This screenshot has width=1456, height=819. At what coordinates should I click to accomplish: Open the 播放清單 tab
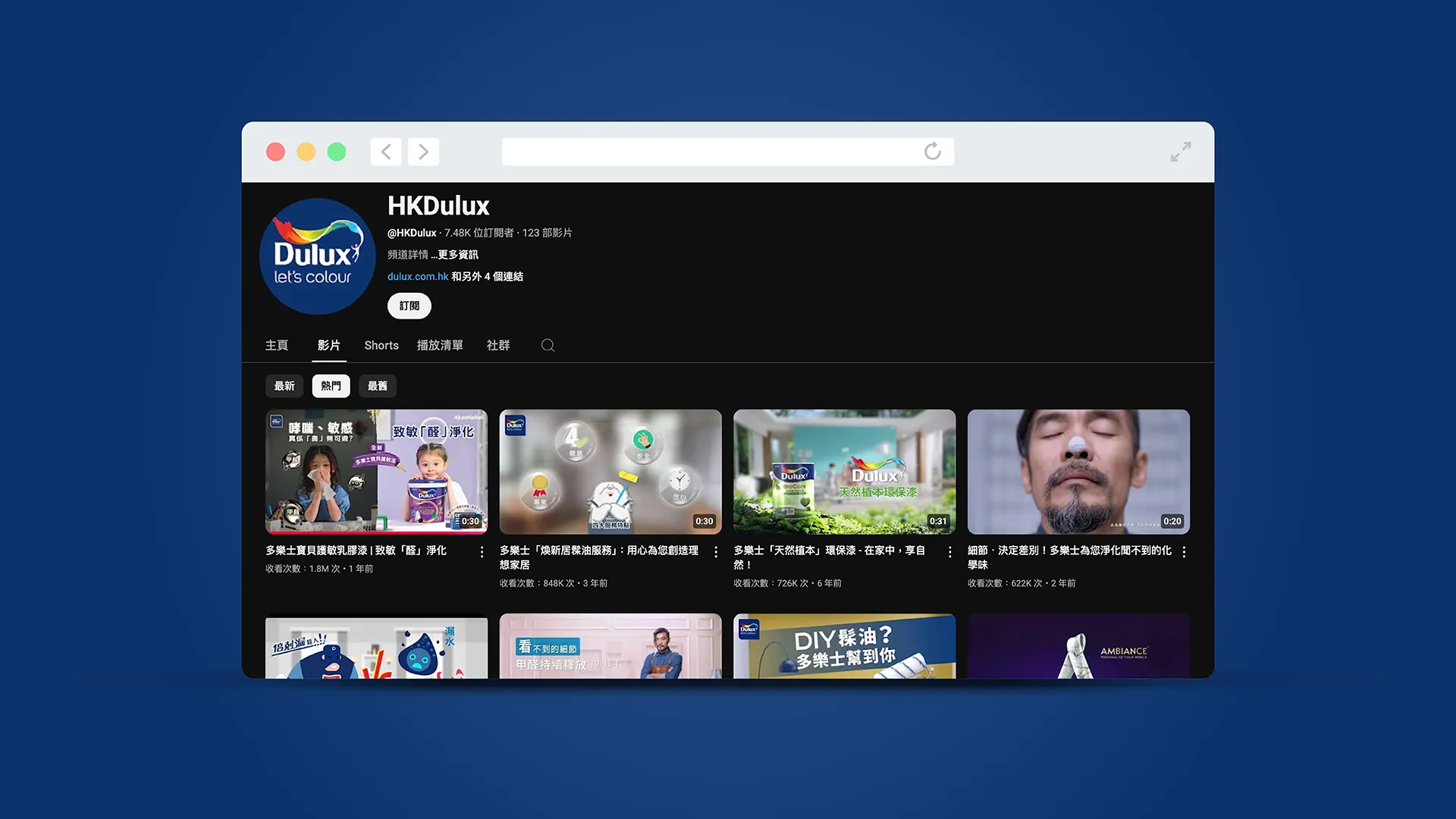[440, 345]
